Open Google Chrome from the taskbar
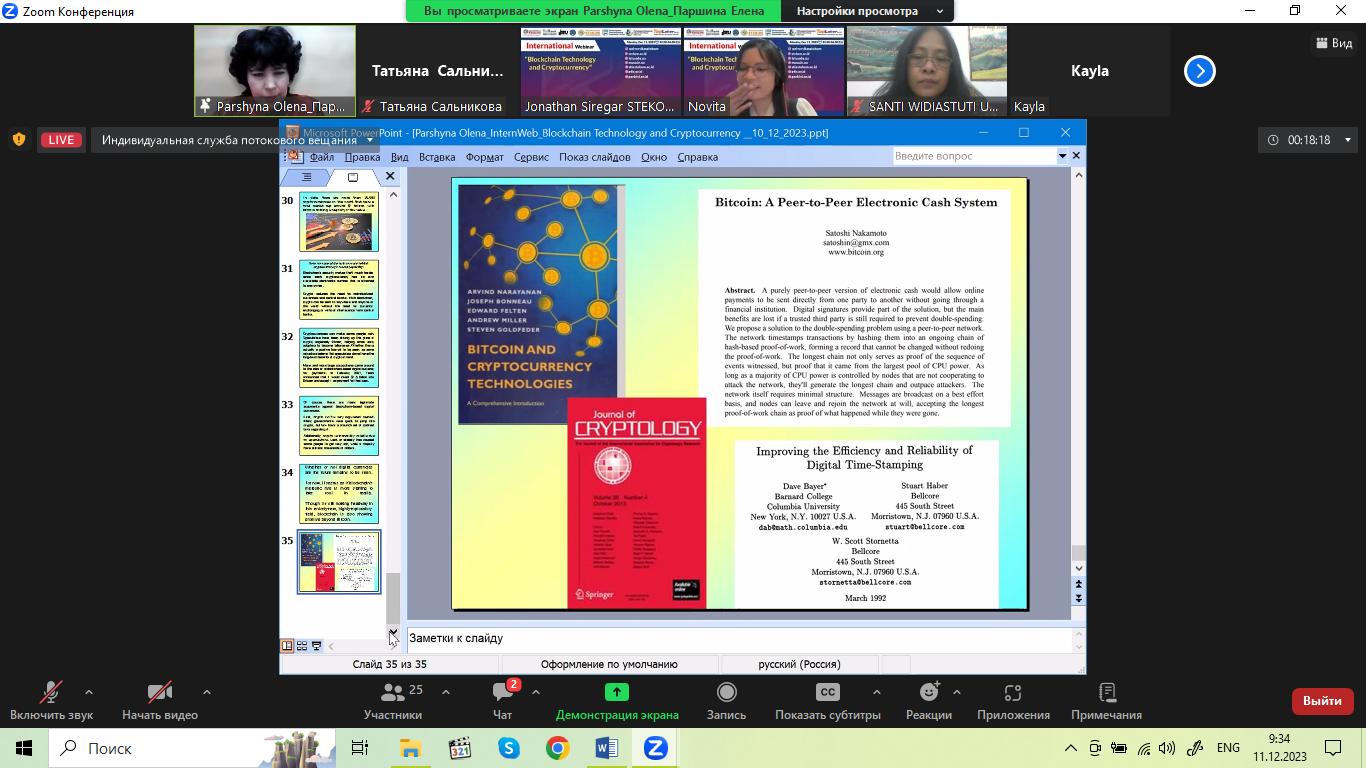 [x=558, y=748]
